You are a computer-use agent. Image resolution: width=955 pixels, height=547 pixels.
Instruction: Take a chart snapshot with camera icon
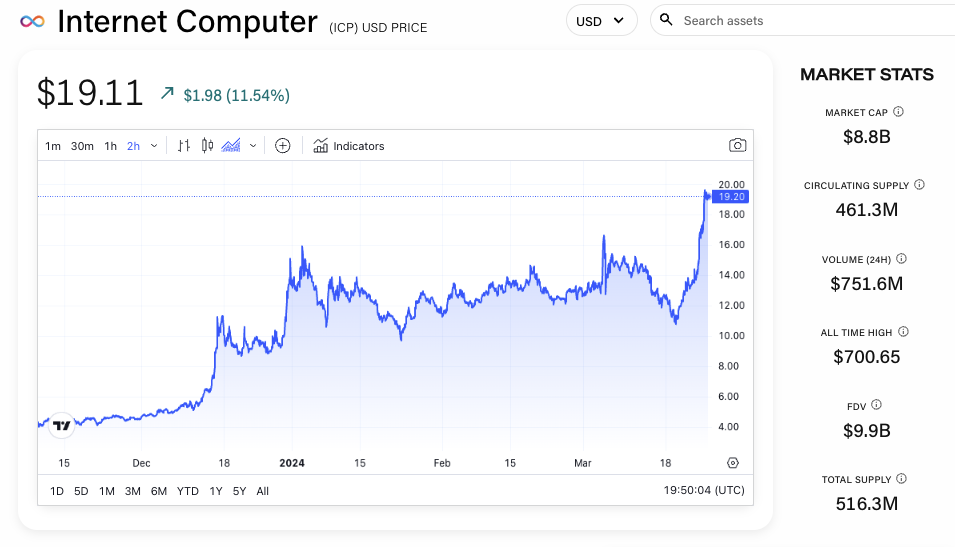[x=737, y=146]
